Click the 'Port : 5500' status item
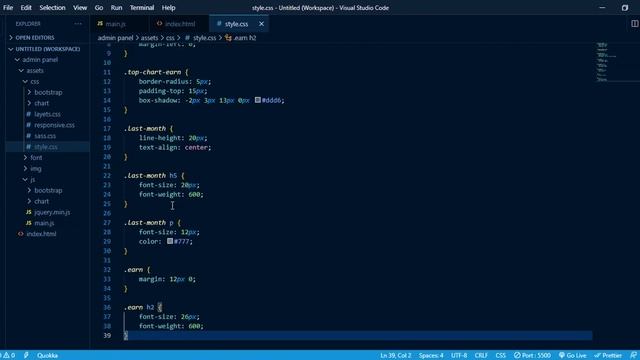 (532, 355)
